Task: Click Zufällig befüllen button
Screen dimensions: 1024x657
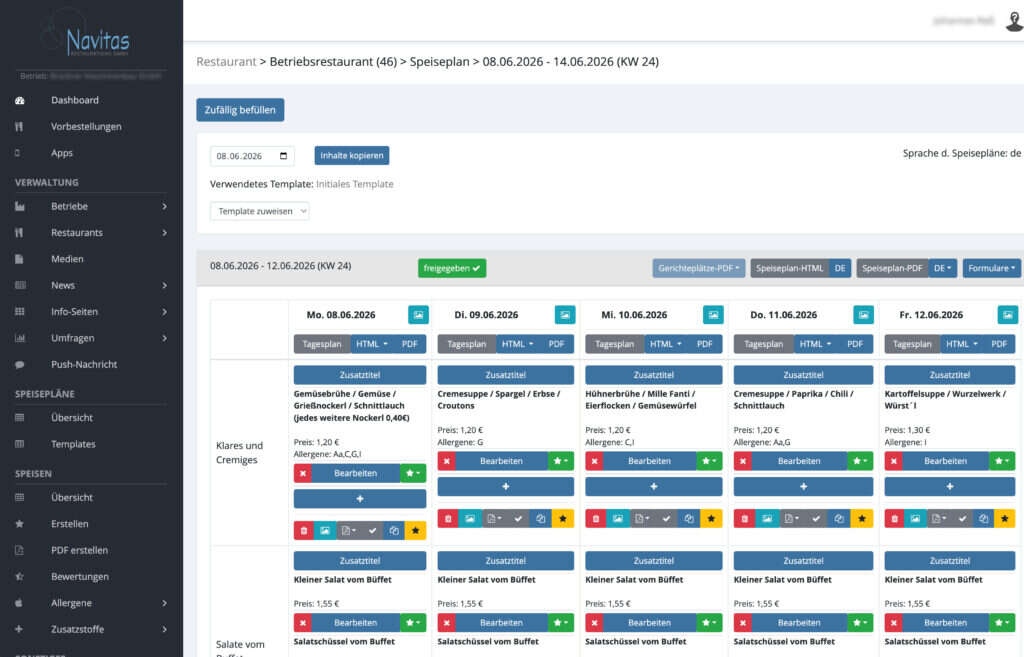Action: [240, 110]
